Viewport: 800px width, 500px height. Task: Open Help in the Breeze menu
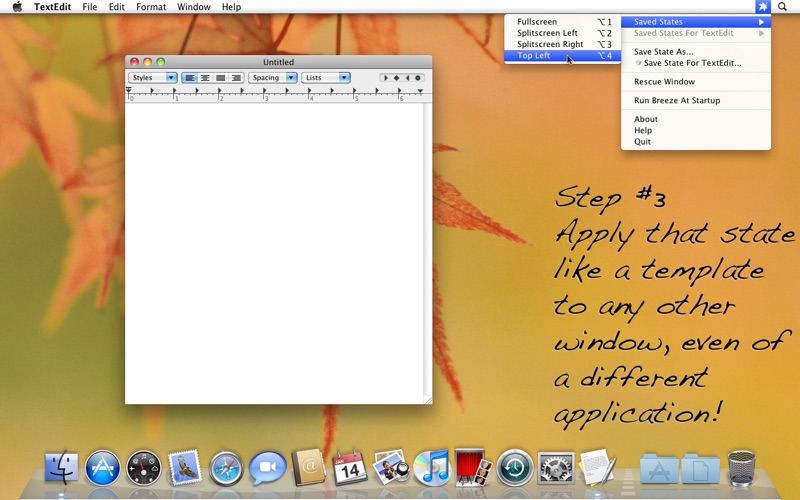tap(696, 131)
